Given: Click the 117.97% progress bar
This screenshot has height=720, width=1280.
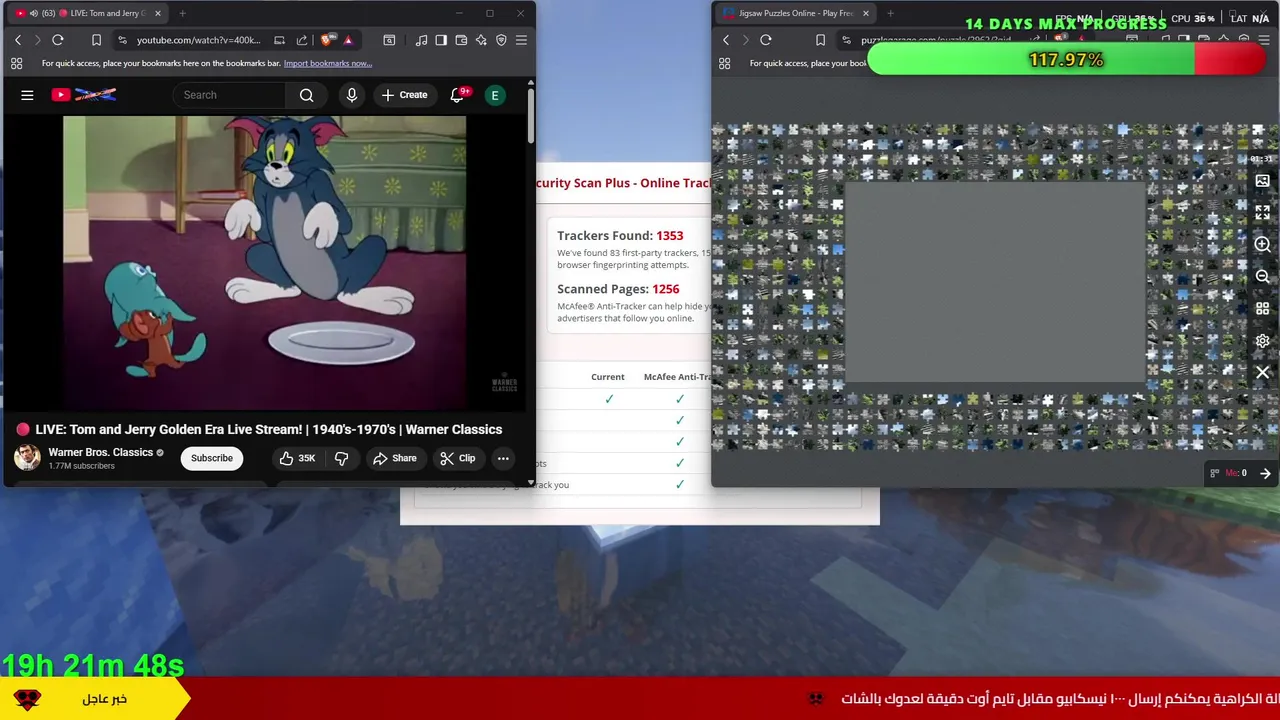Looking at the screenshot, I should pos(1066,60).
